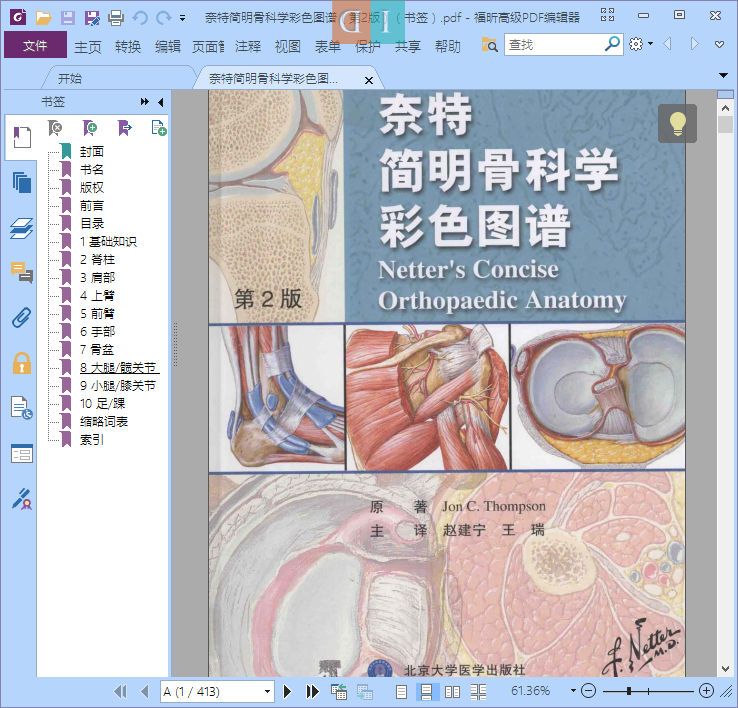Image resolution: width=738 pixels, height=708 pixels.
Task: Redo the last action
Action: pyautogui.click(x=163, y=18)
